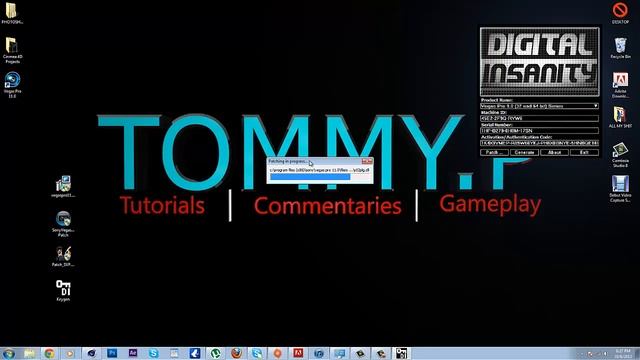Open Google Chrome from the taskbar

tap(49, 353)
